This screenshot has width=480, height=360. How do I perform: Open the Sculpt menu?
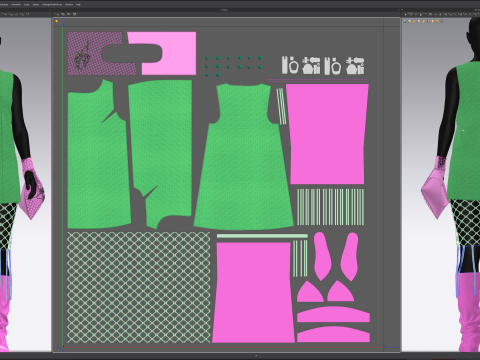[x=27, y=5]
